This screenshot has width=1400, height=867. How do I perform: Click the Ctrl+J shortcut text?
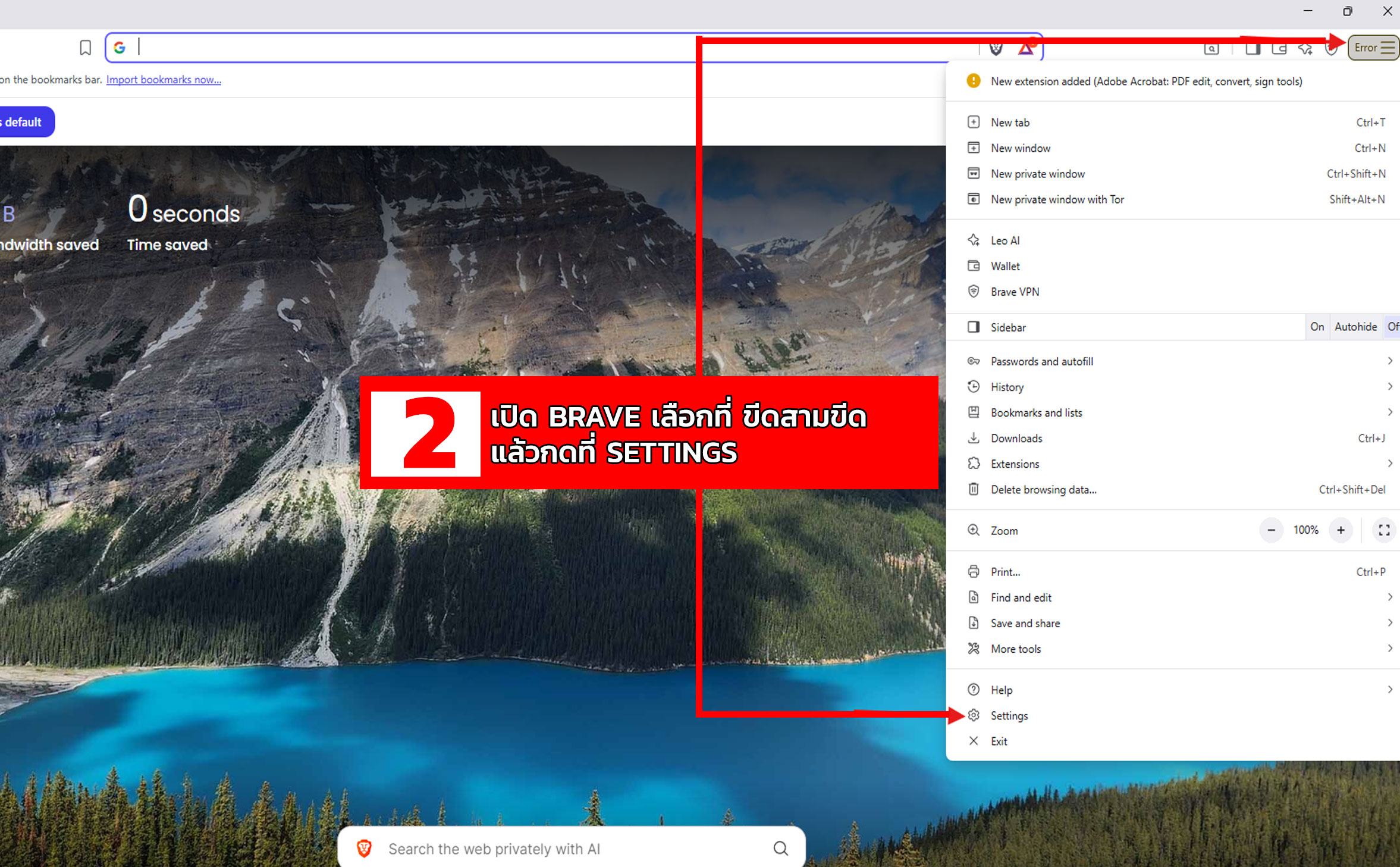pyautogui.click(x=1371, y=438)
